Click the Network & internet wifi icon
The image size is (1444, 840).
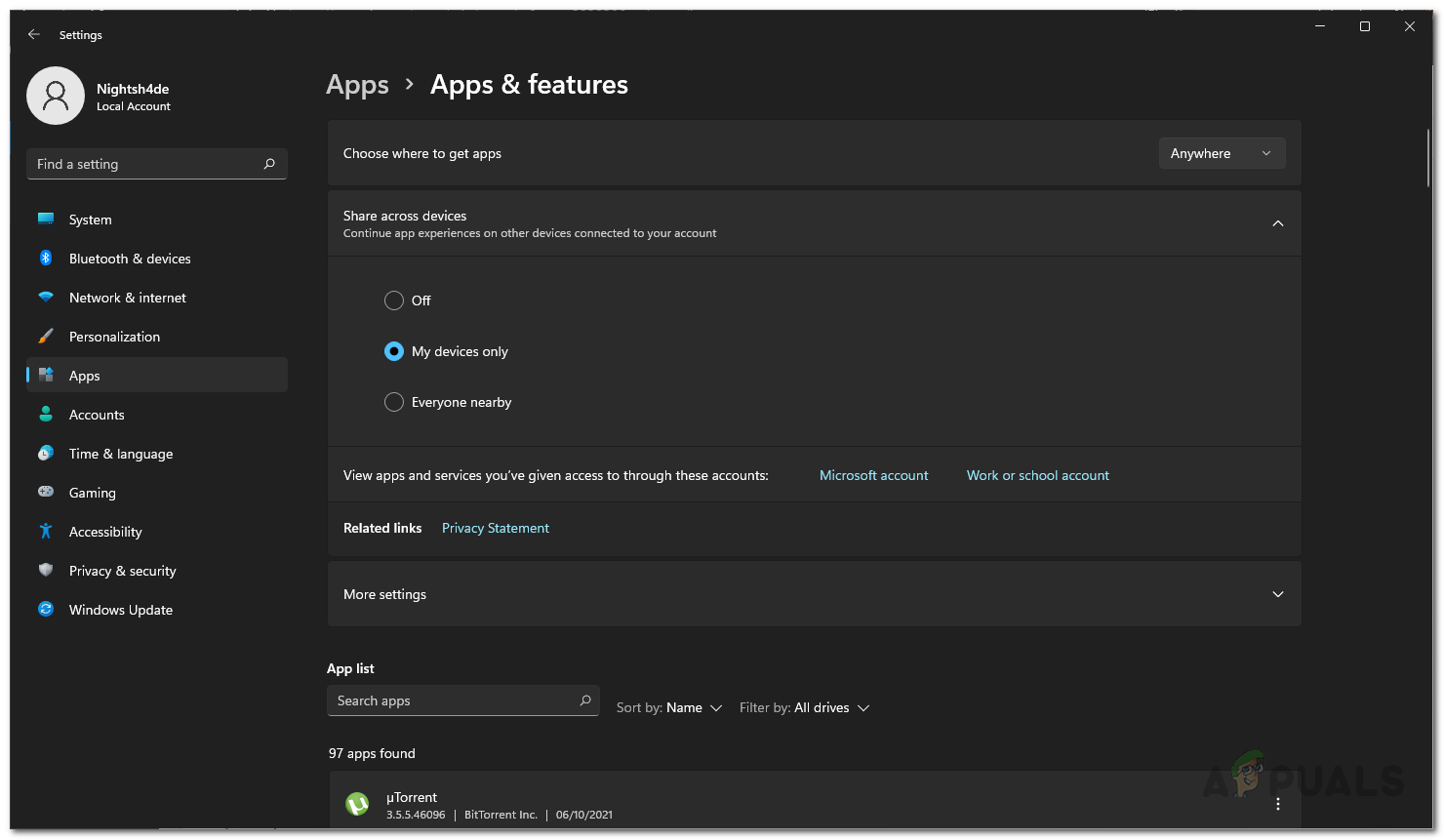pyautogui.click(x=46, y=298)
